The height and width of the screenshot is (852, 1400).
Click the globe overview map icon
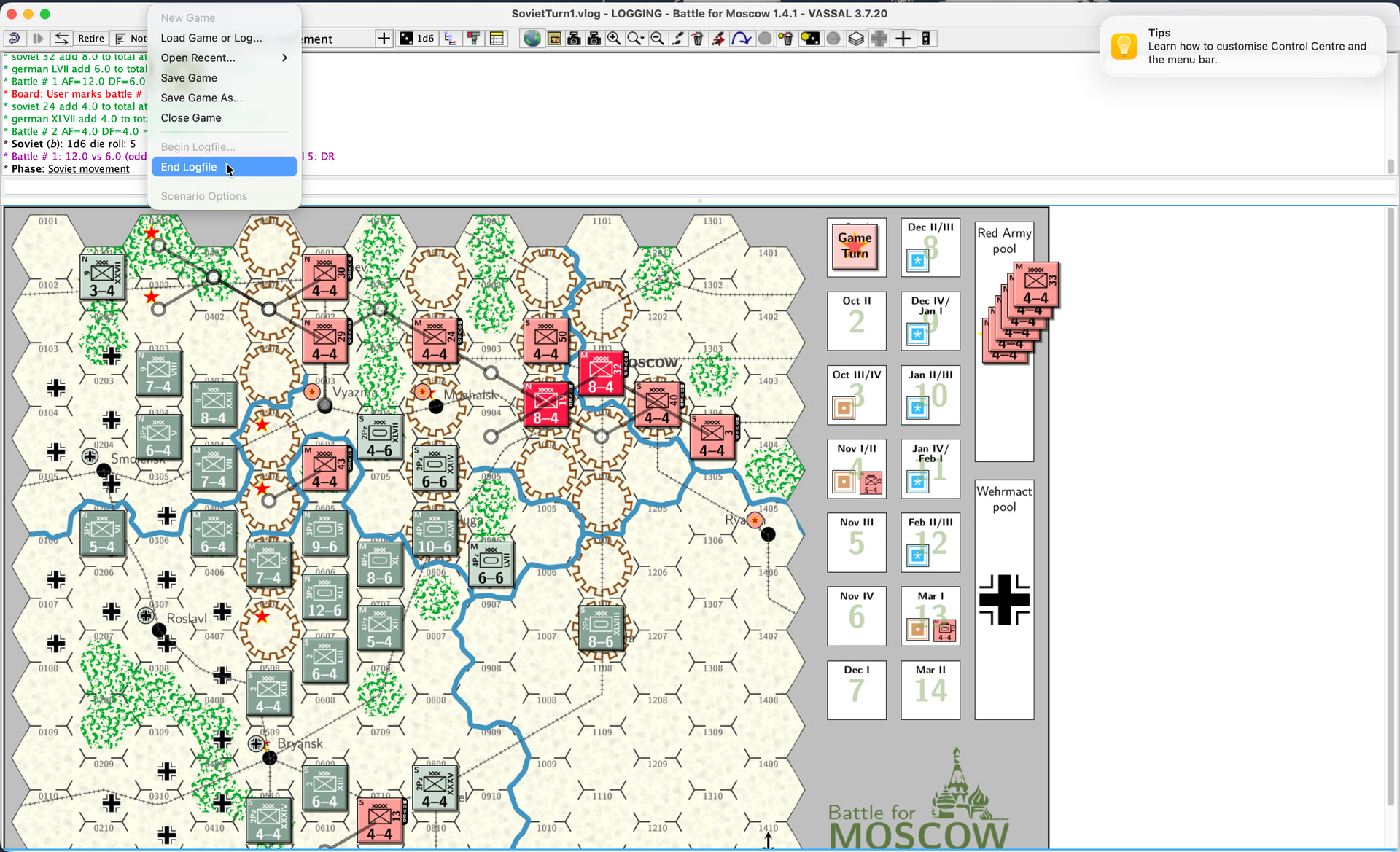tap(532, 39)
